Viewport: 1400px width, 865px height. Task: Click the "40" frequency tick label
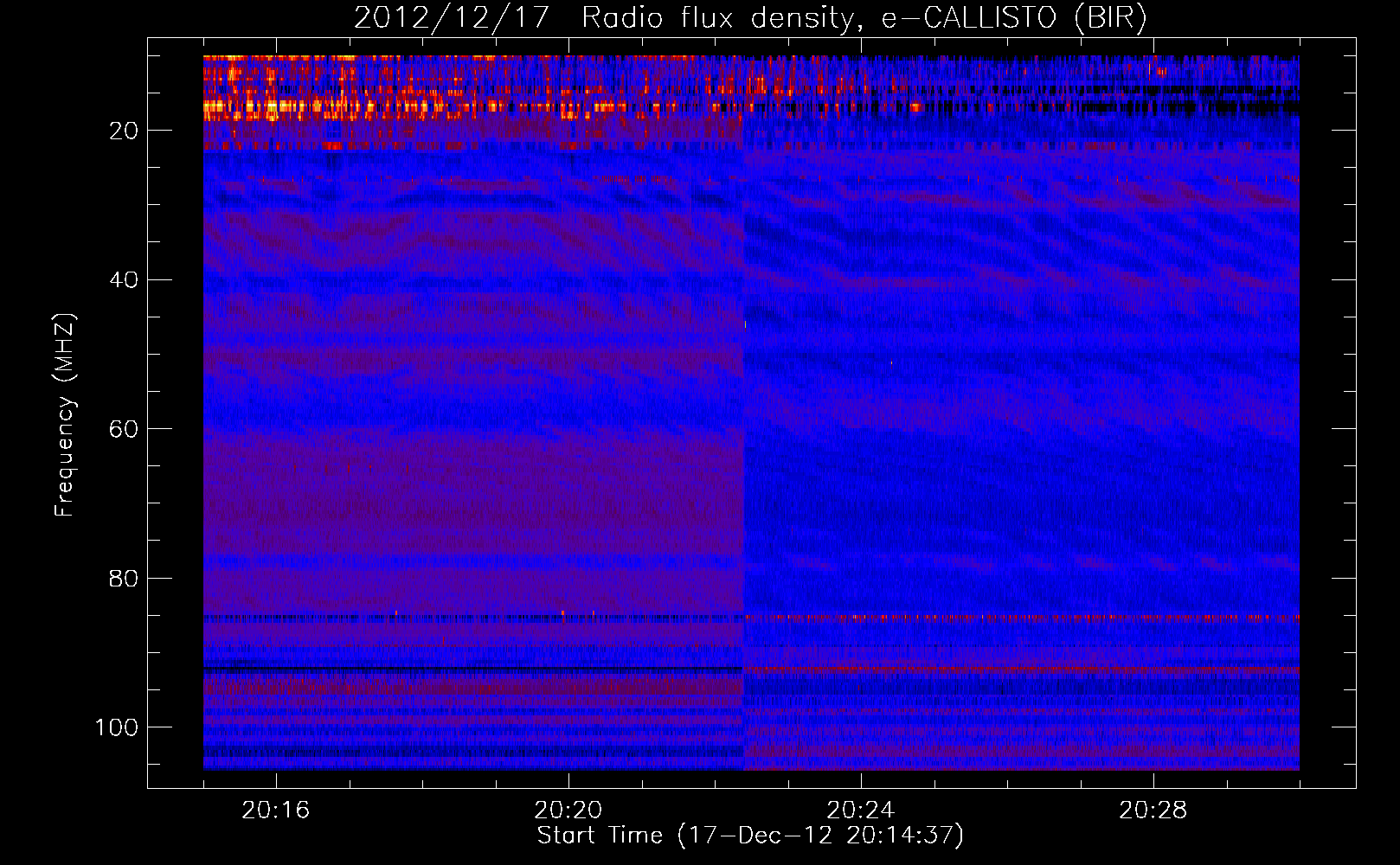click(125, 280)
